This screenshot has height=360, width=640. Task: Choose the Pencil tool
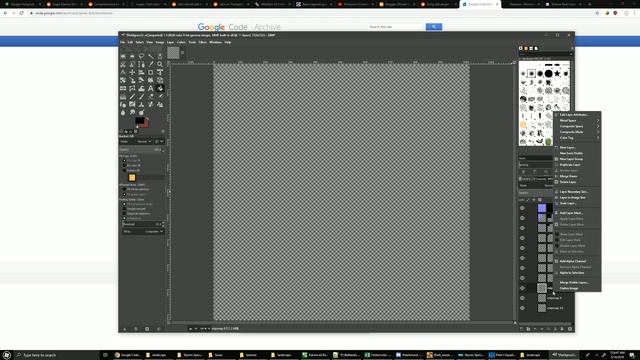pos(132,96)
